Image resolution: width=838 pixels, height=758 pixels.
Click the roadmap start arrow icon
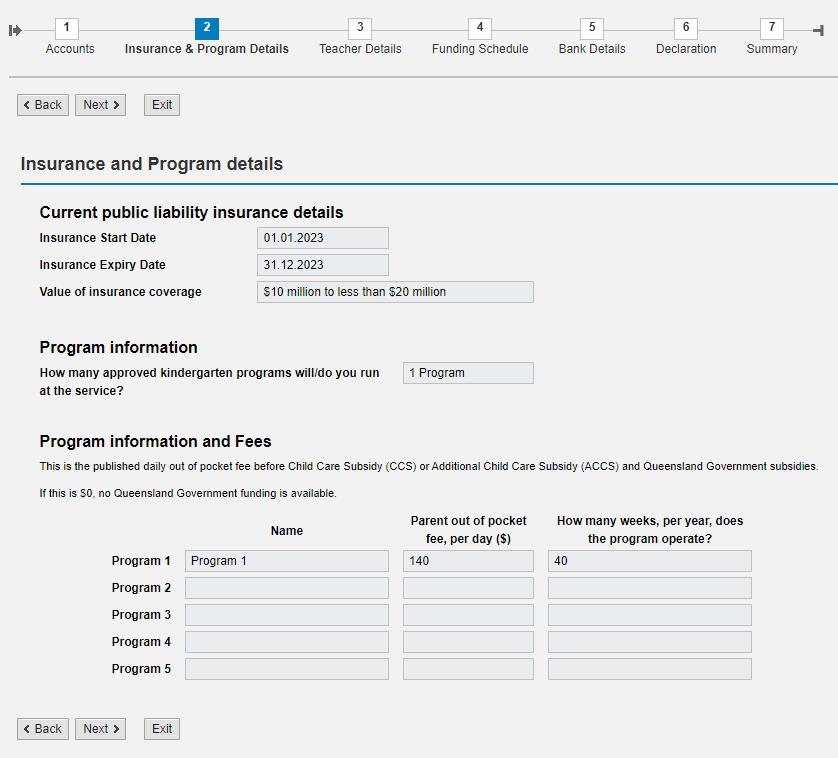15,30
